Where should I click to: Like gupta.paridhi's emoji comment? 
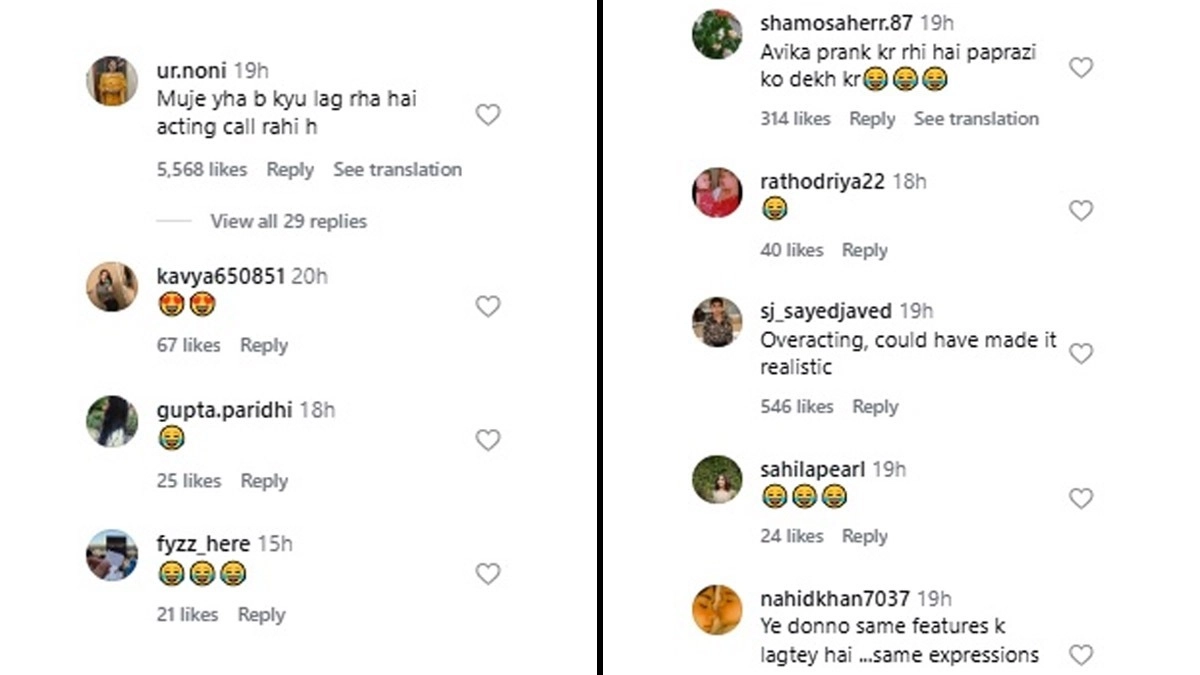[487, 440]
